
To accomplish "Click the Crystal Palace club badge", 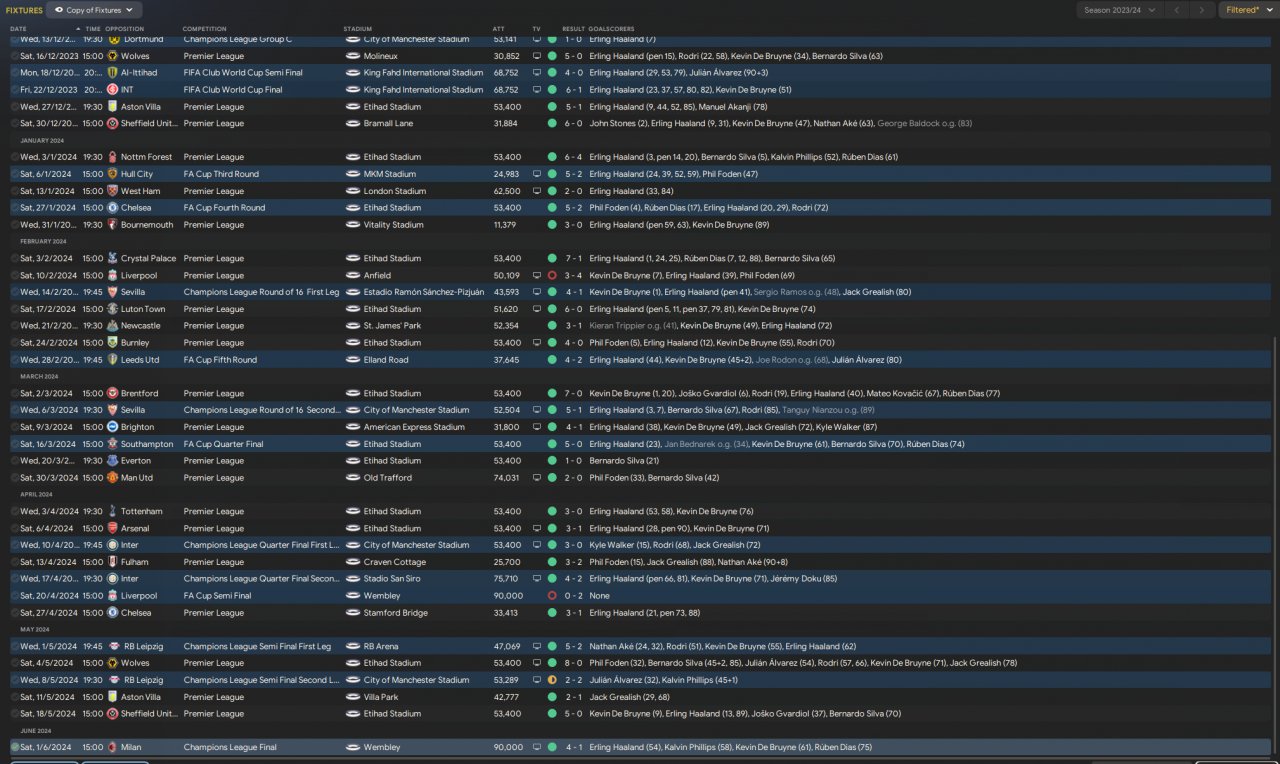I will [113, 258].
